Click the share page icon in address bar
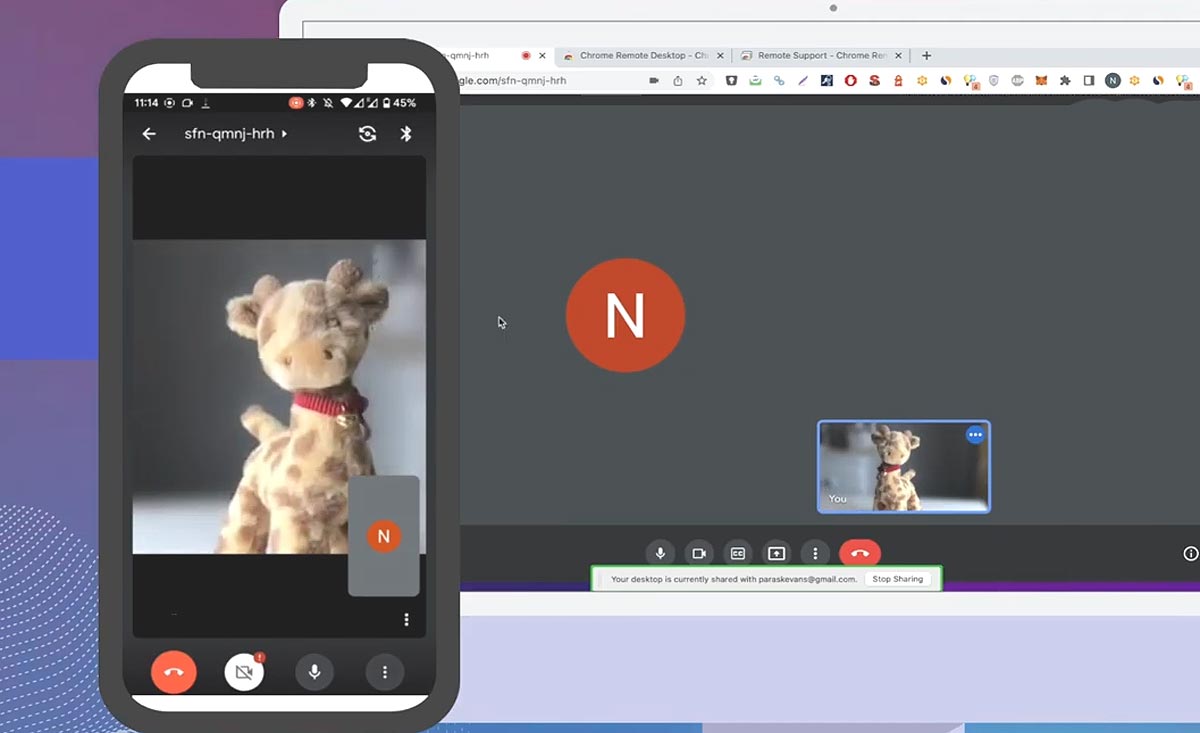1200x733 pixels. pos(678,81)
